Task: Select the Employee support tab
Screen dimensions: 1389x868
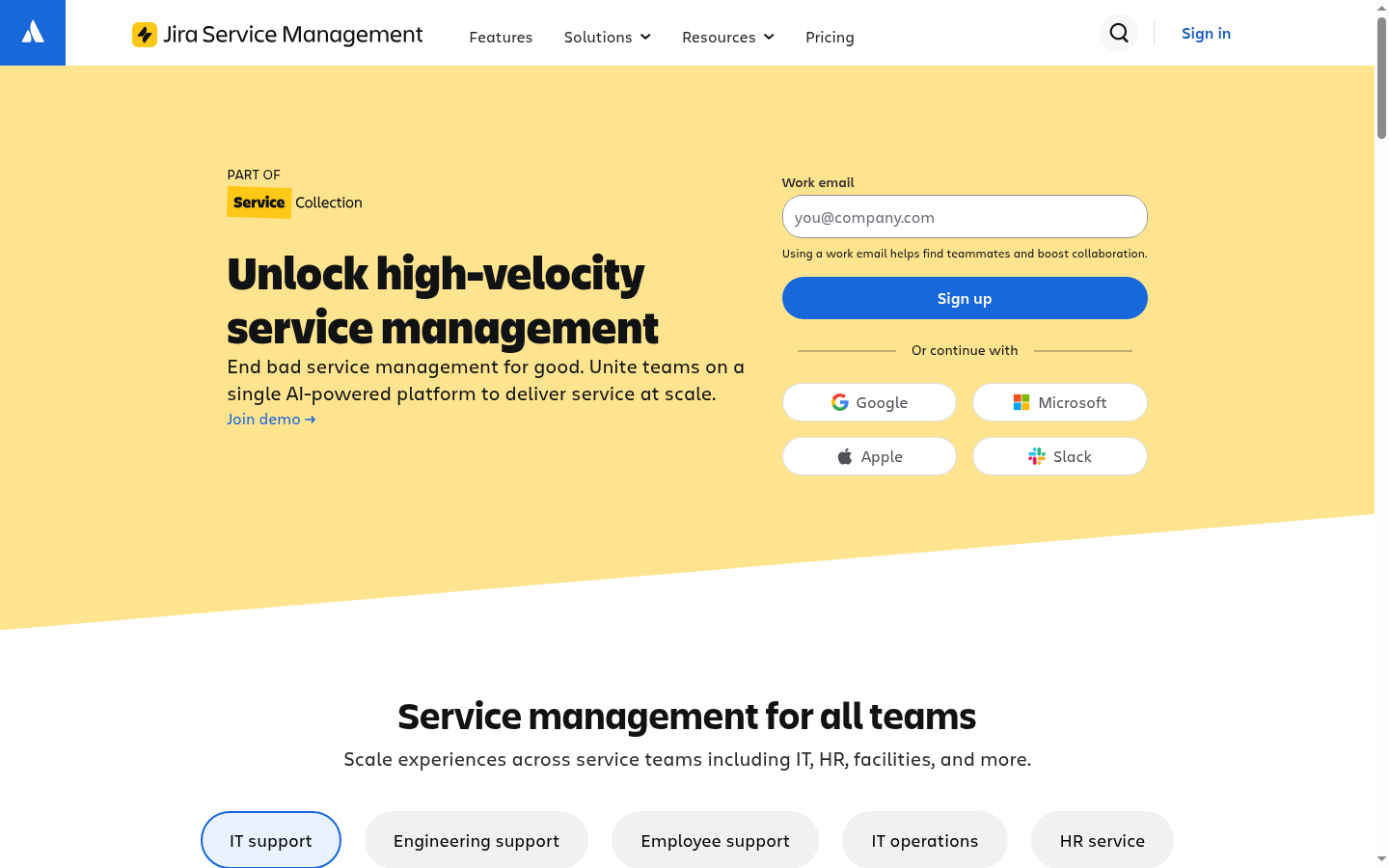Action: (x=715, y=840)
